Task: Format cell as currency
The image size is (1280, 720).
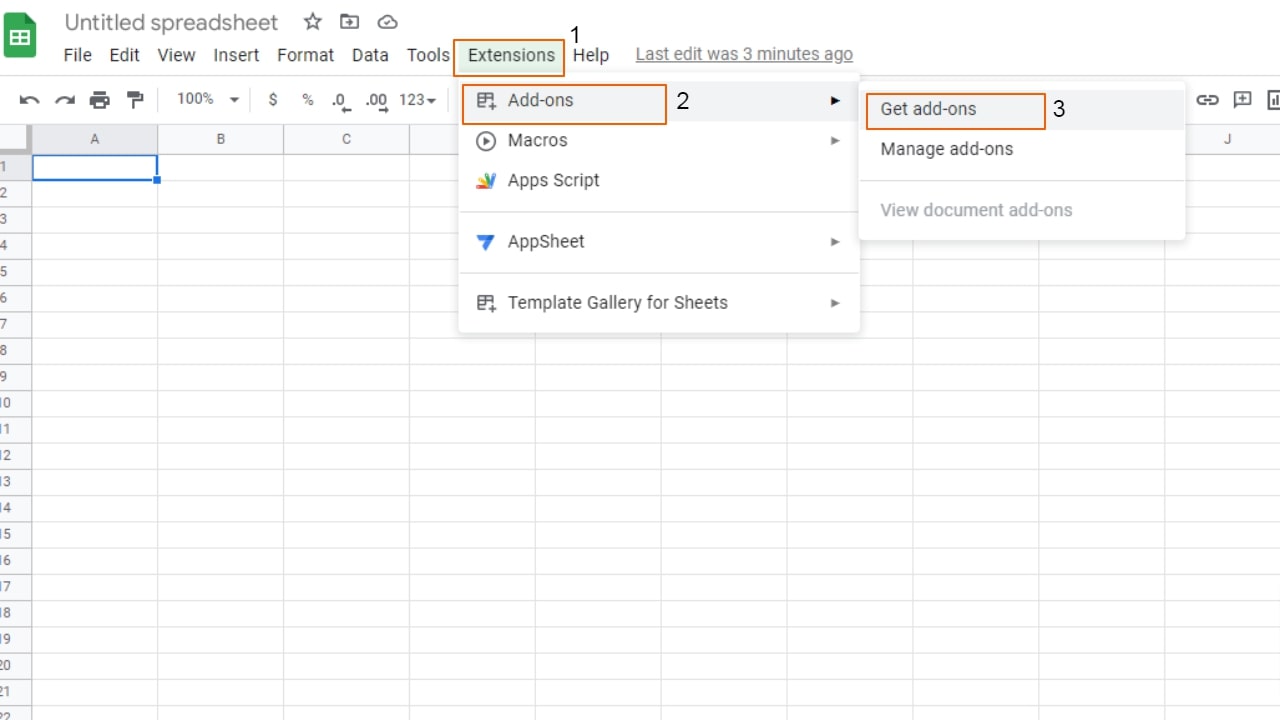Action: coord(273,100)
